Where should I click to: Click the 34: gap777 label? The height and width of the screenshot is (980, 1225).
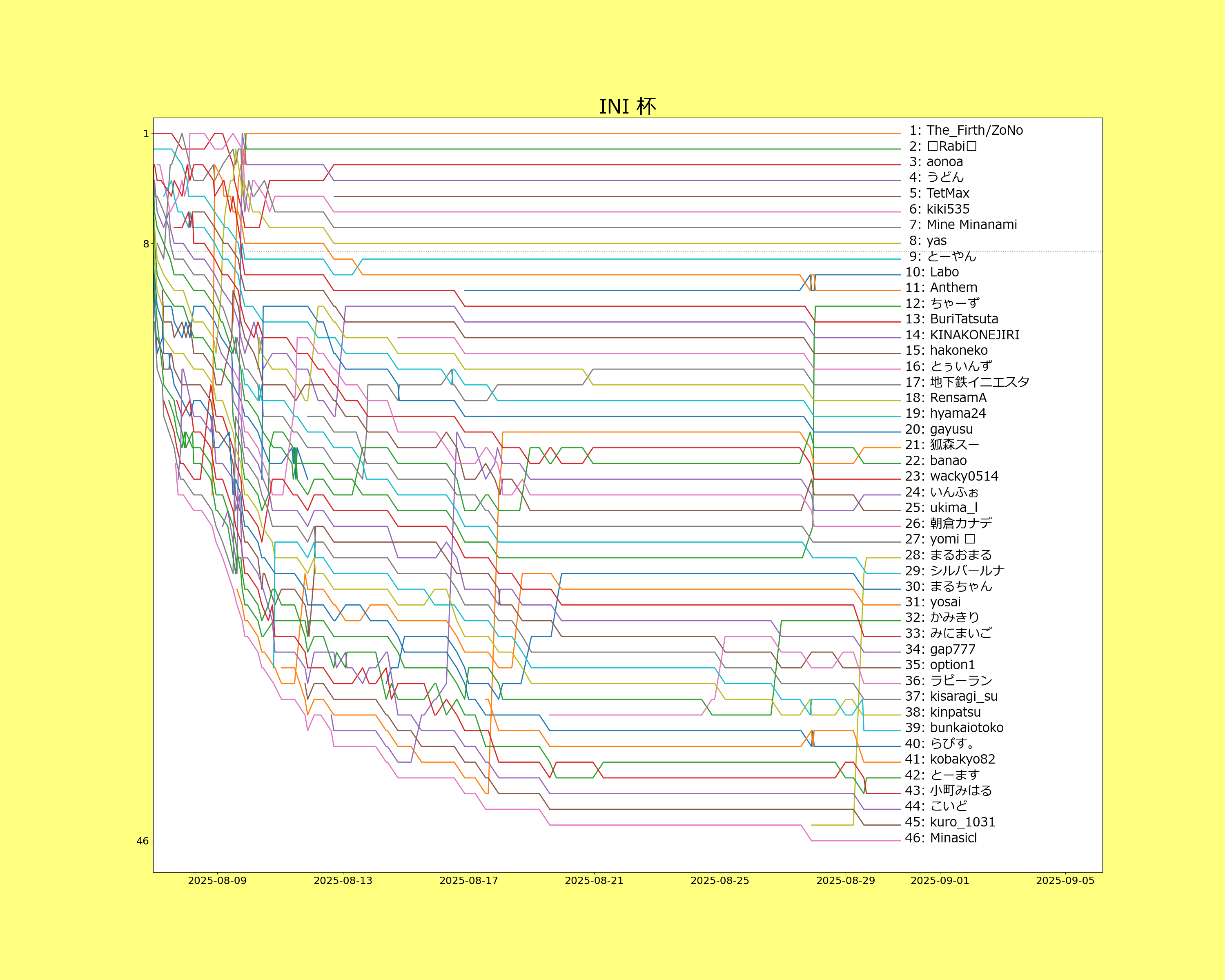click(x=940, y=649)
